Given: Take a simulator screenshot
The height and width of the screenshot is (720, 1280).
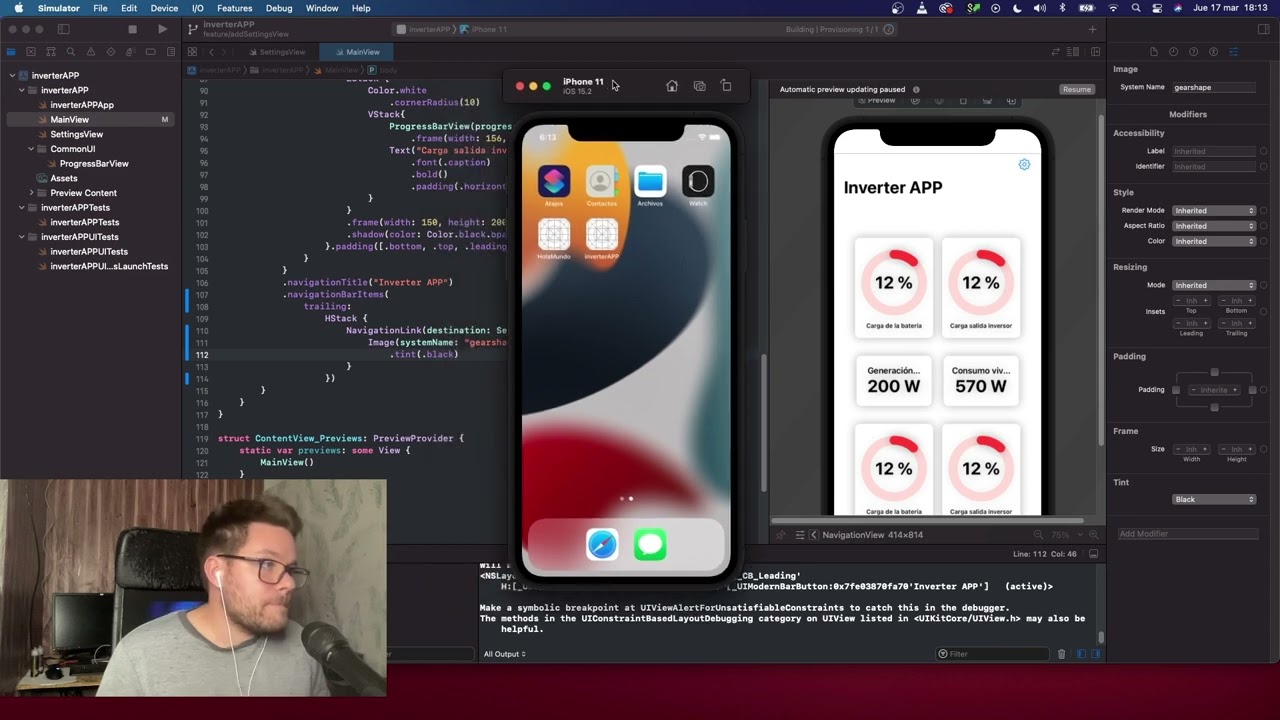Looking at the screenshot, I should coord(699,86).
